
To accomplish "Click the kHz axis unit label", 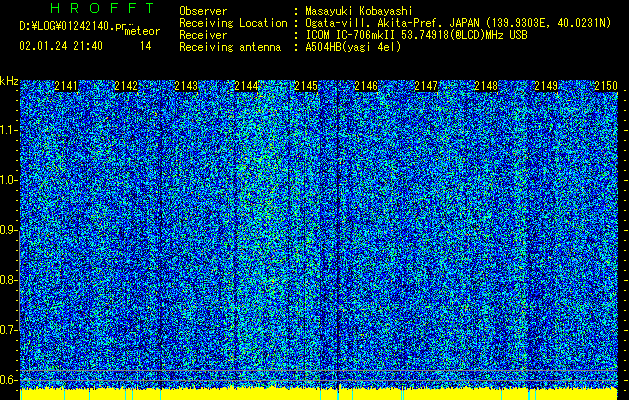I will coord(9,81).
